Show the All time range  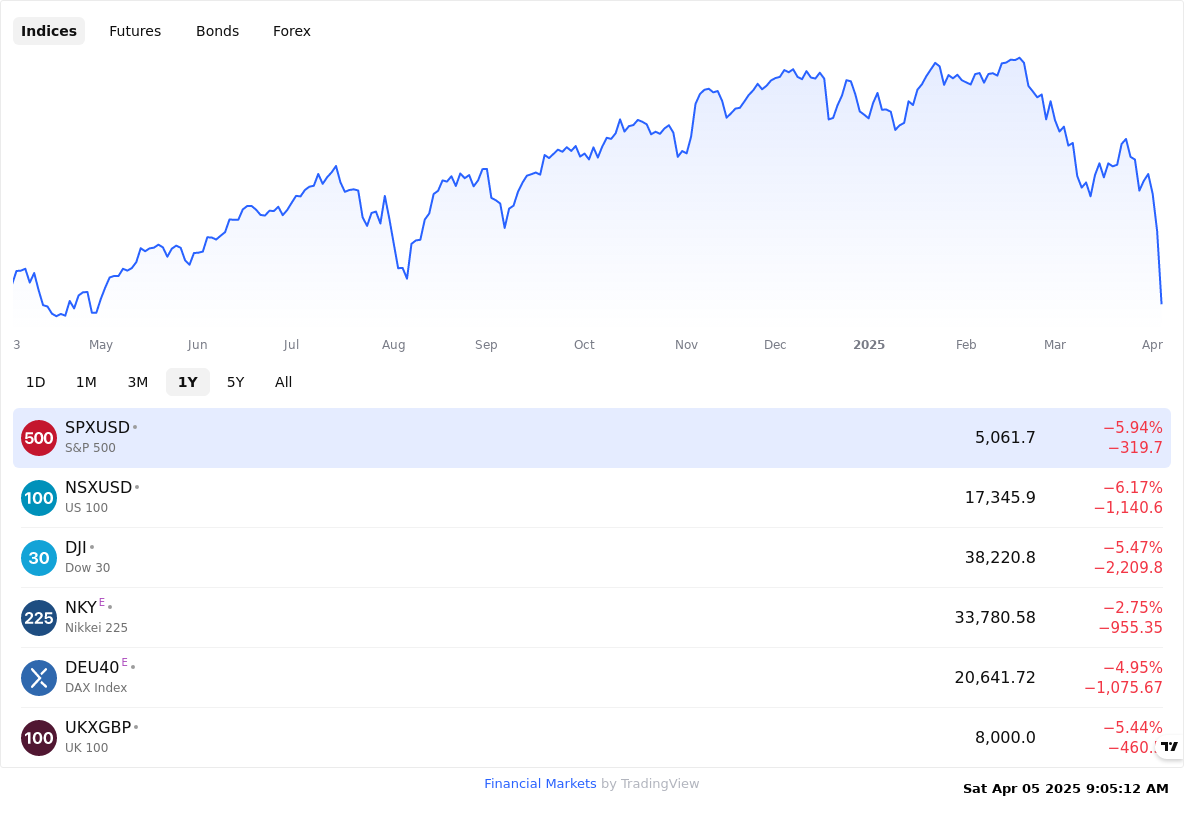[283, 382]
